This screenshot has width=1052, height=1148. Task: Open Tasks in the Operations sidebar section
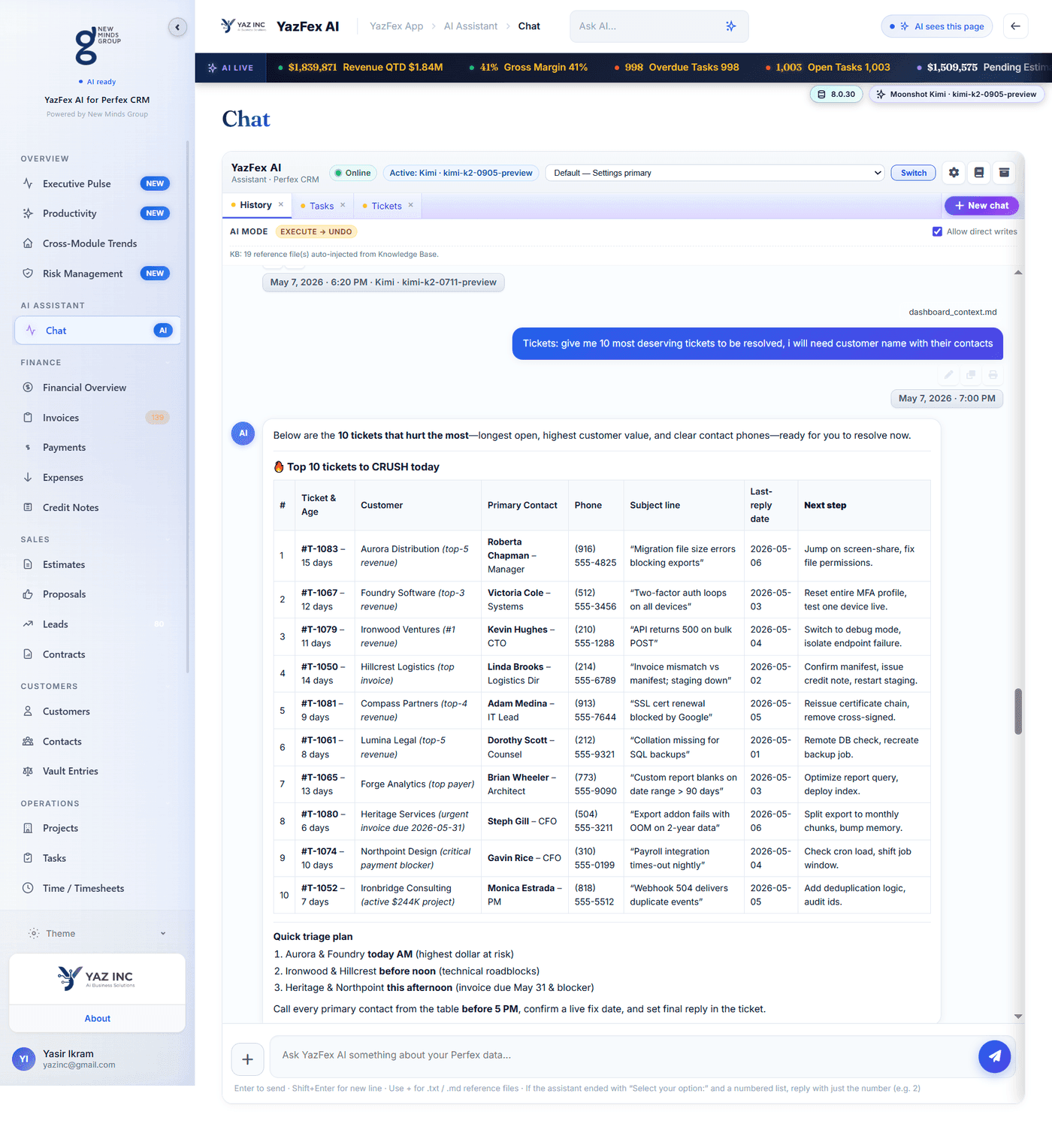point(98,858)
